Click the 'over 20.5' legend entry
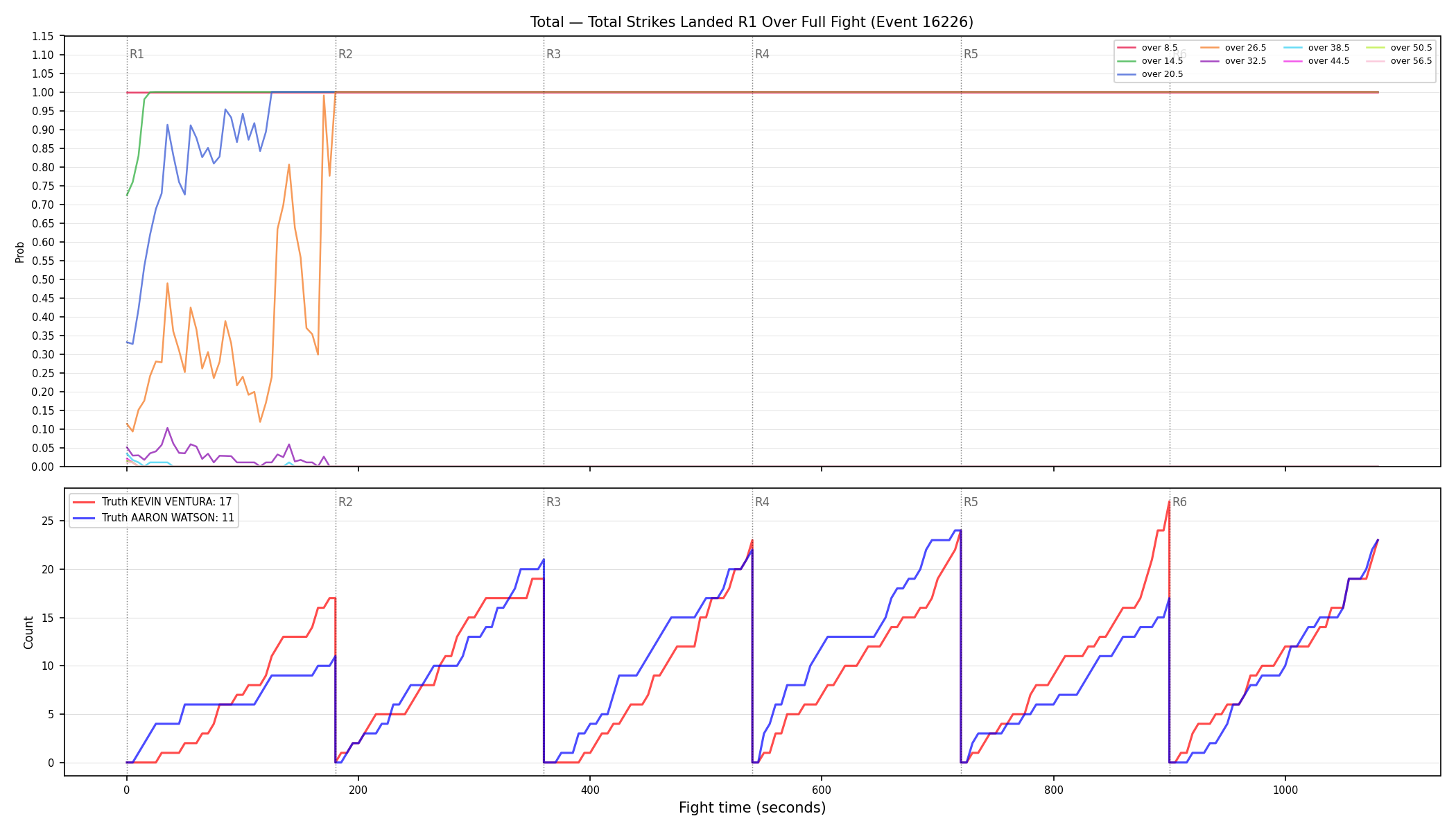1456x832 pixels. (1150, 74)
